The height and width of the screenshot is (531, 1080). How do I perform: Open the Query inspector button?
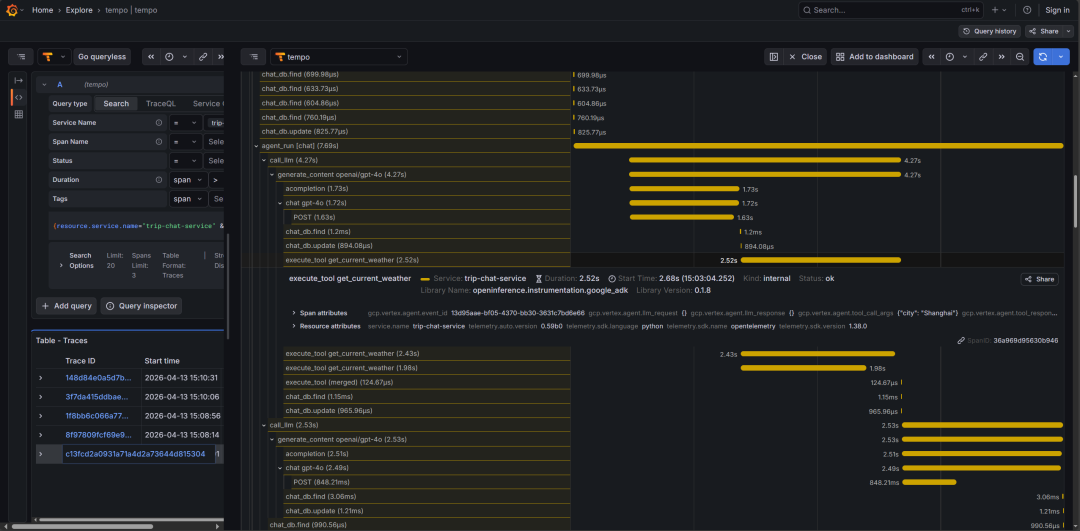pyautogui.click(x=141, y=306)
